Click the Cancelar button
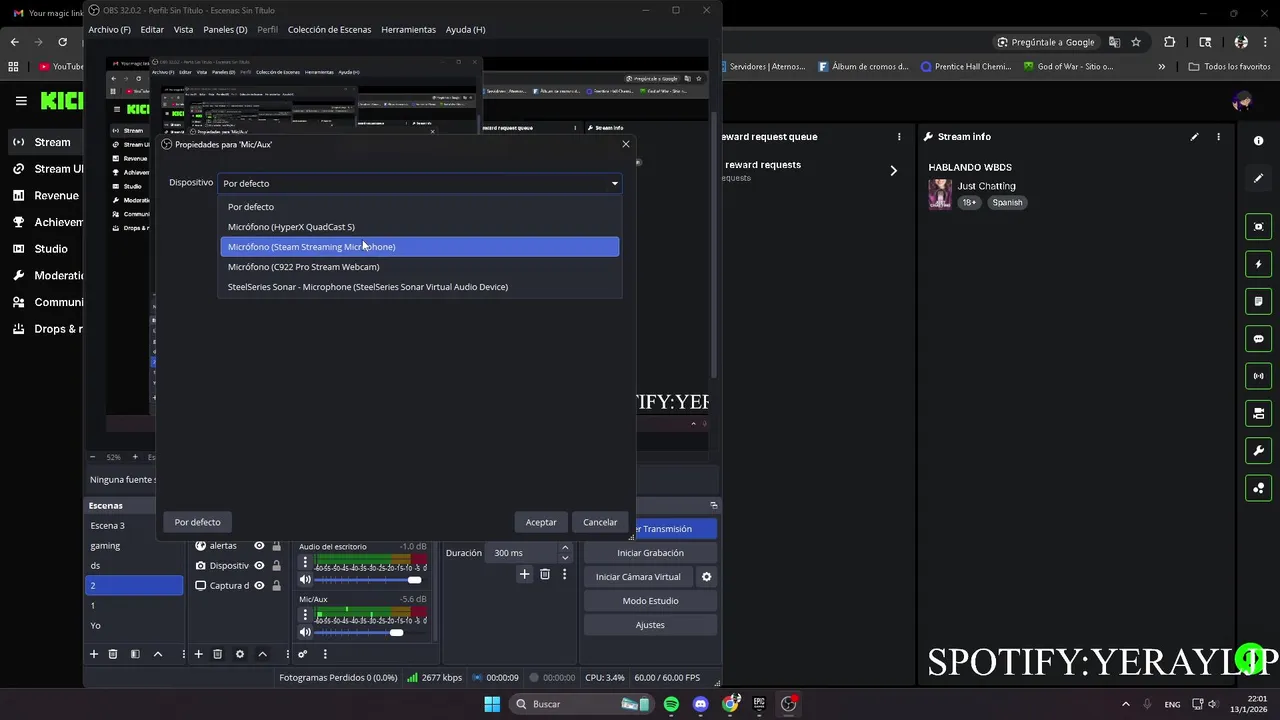Viewport: 1280px width, 720px height. (600, 522)
